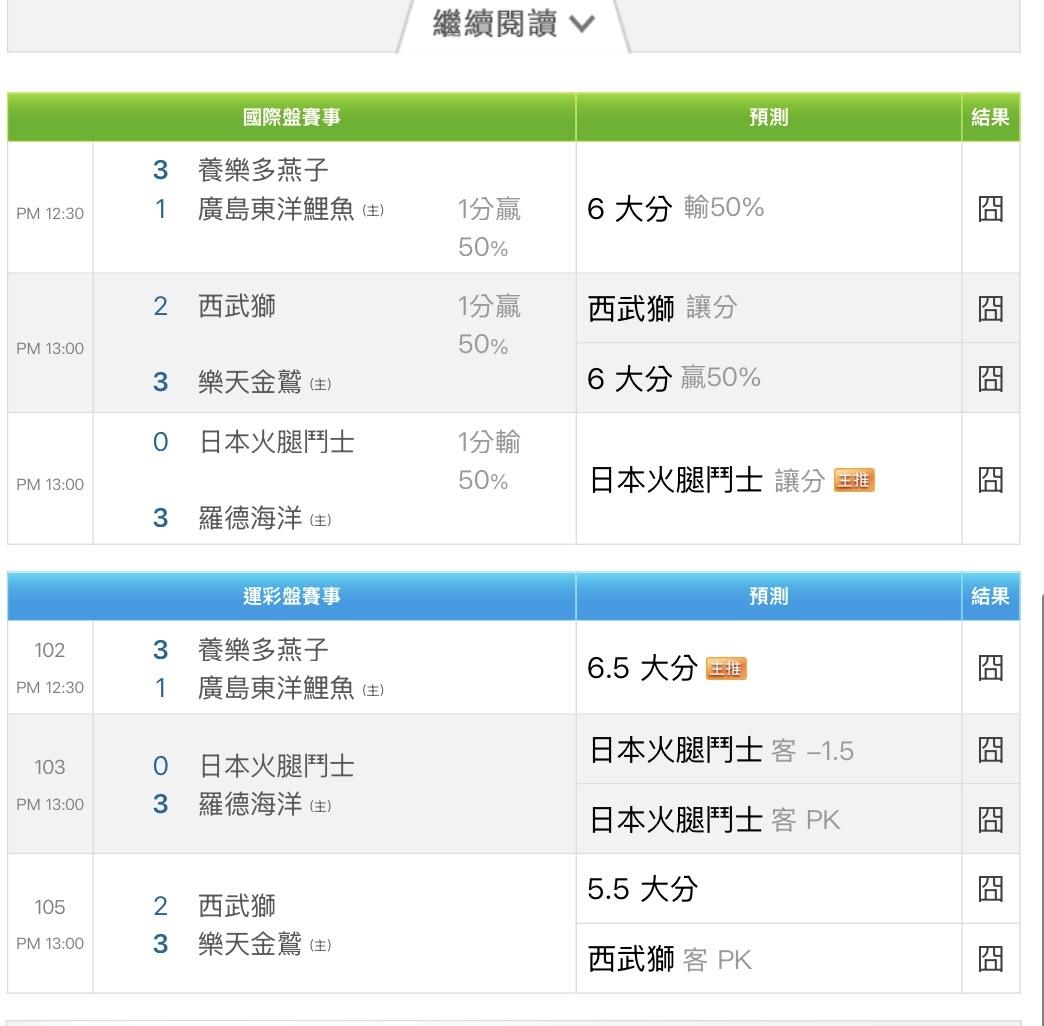
Task: Click the 主推 badge beside 日本火腿鬥士 讓分
Action: coord(853,481)
